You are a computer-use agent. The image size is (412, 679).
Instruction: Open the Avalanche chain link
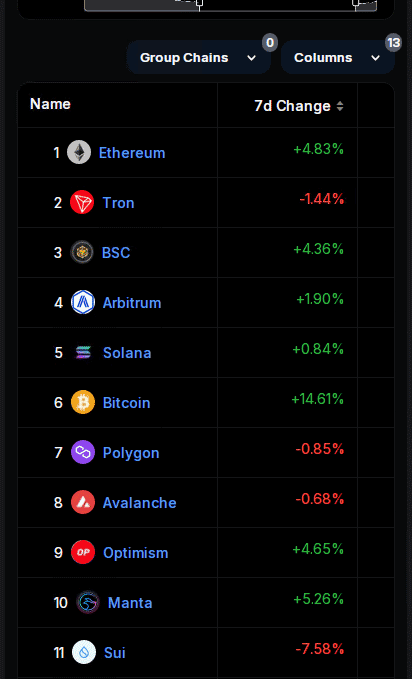(x=139, y=503)
